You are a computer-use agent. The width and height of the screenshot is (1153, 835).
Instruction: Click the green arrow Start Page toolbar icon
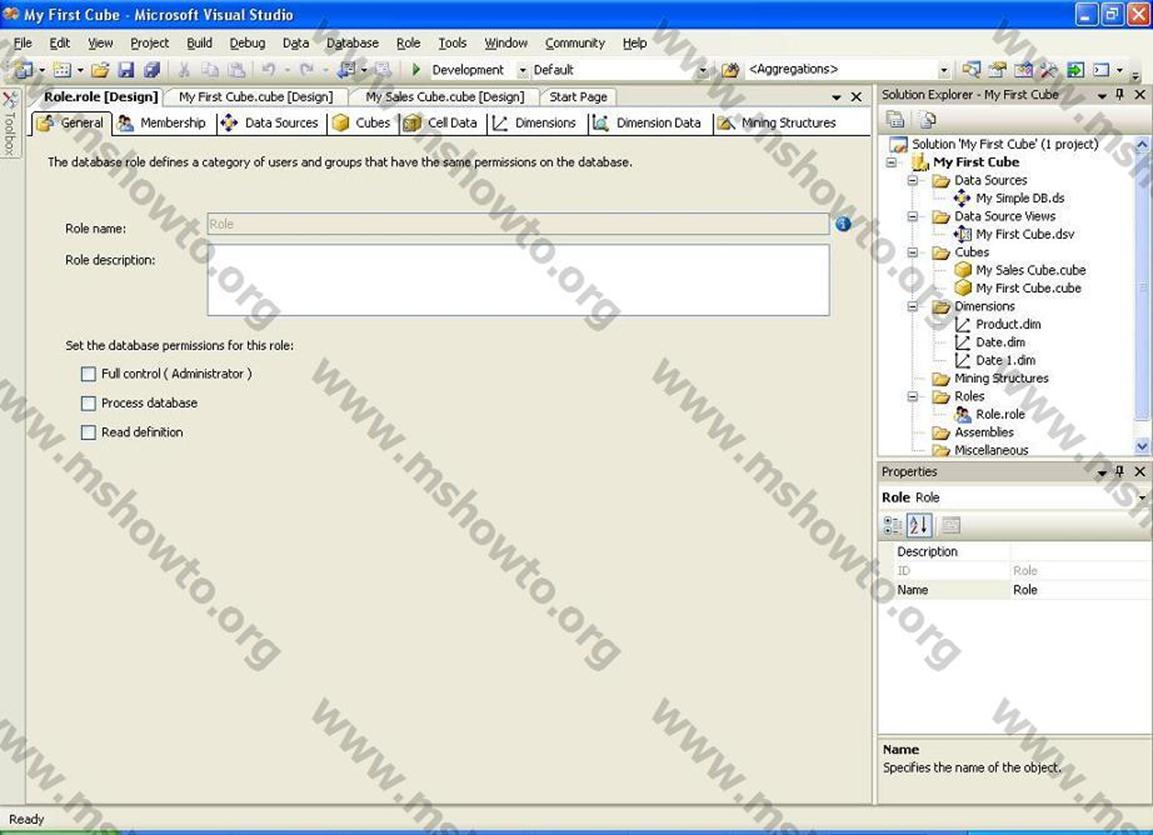[1075, 70]
